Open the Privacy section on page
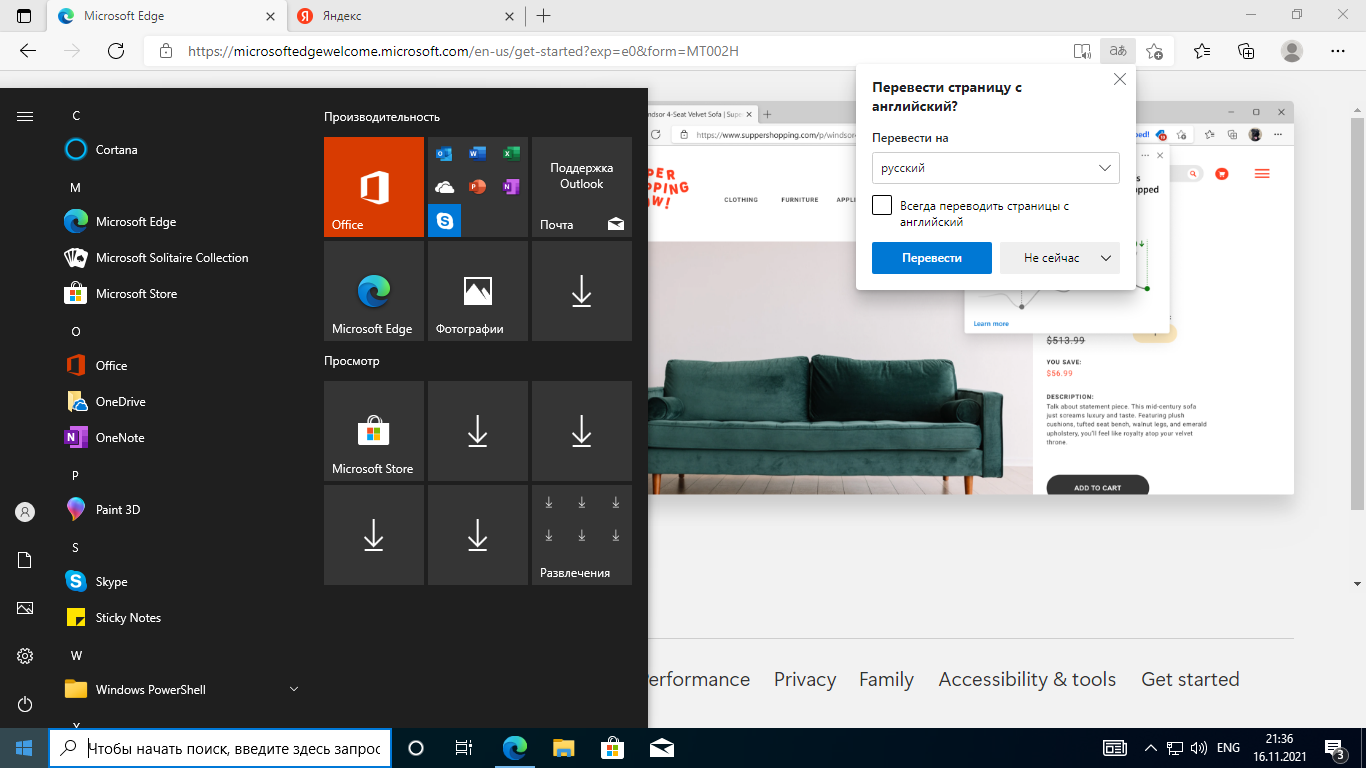Image resolution: width=1366 pixels, height=768 pixels. 804,680
